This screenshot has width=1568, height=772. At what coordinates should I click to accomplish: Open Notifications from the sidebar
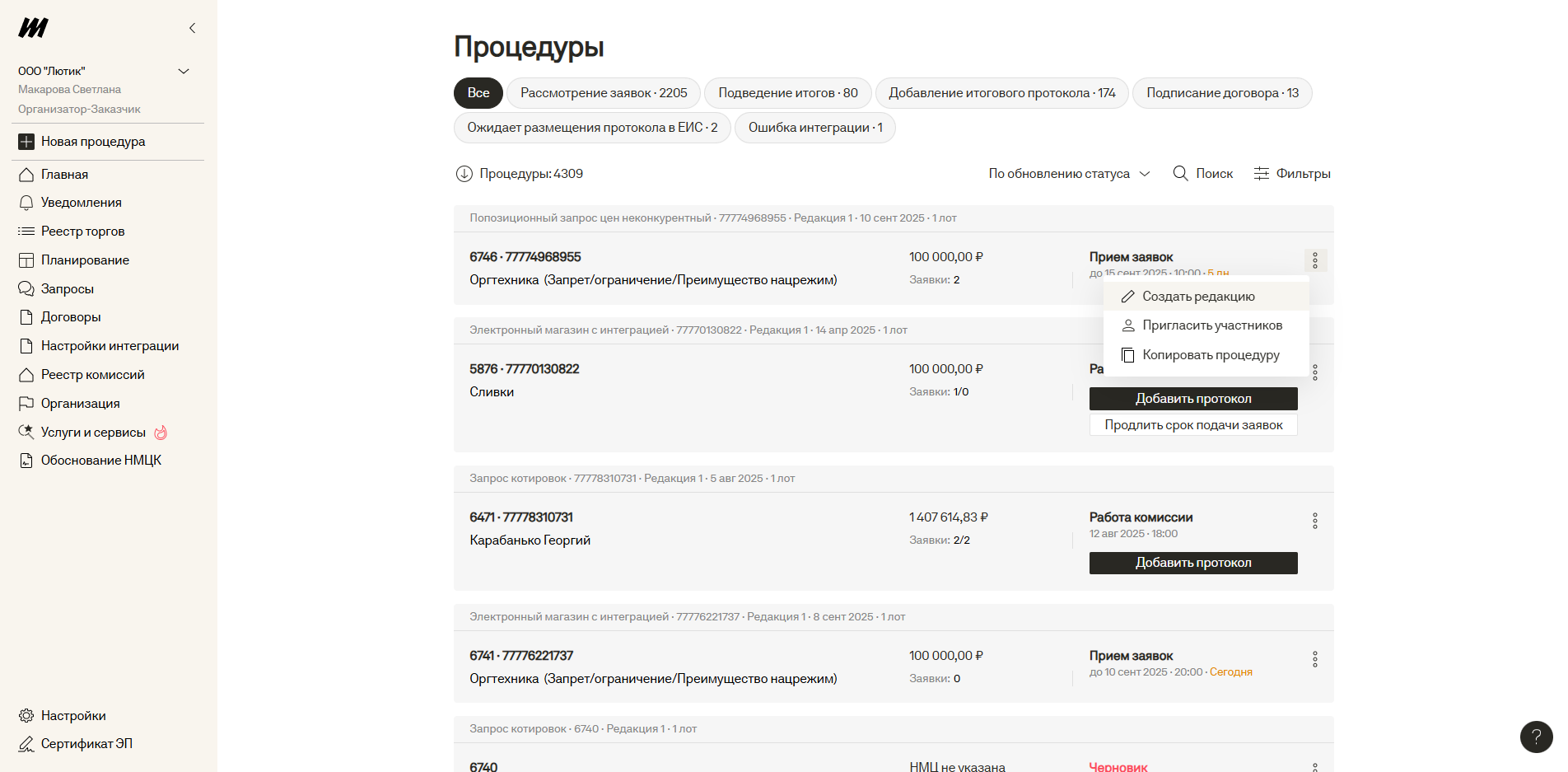(81, 203)
